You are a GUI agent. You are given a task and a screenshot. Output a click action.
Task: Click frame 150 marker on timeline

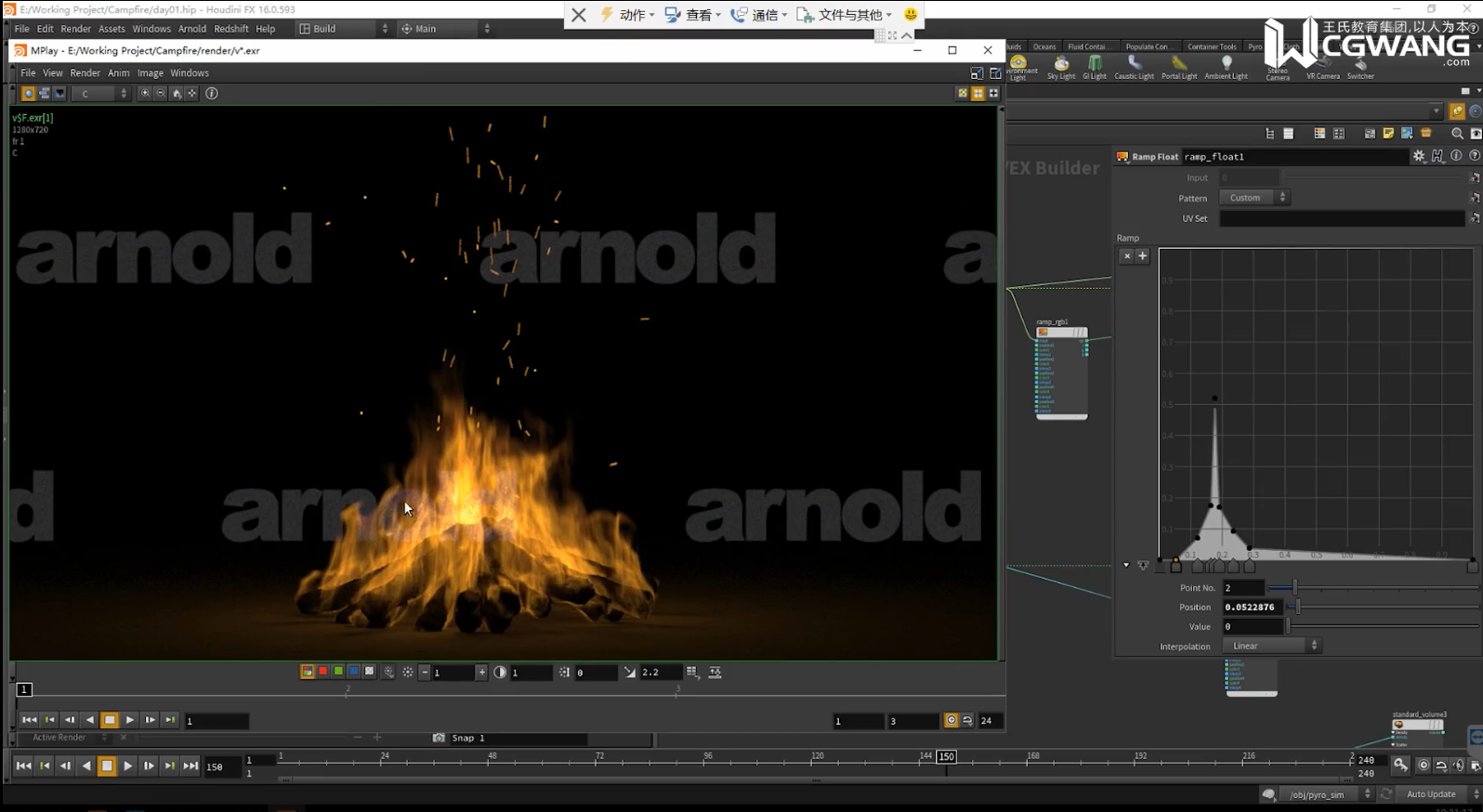(x=946, y=756)
